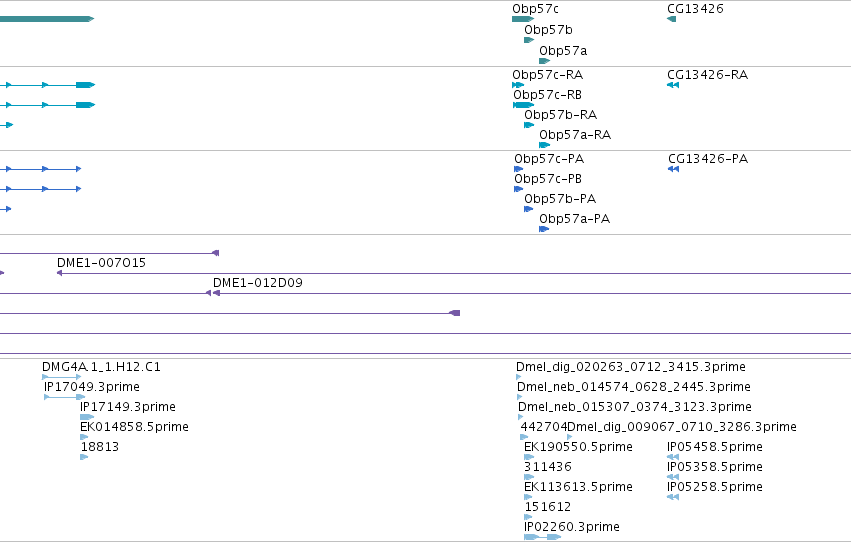The width and height of the screenshot is (851, 542).
Task: Select the CG13426-PA protein label
Action: click(x=708, y=159)
